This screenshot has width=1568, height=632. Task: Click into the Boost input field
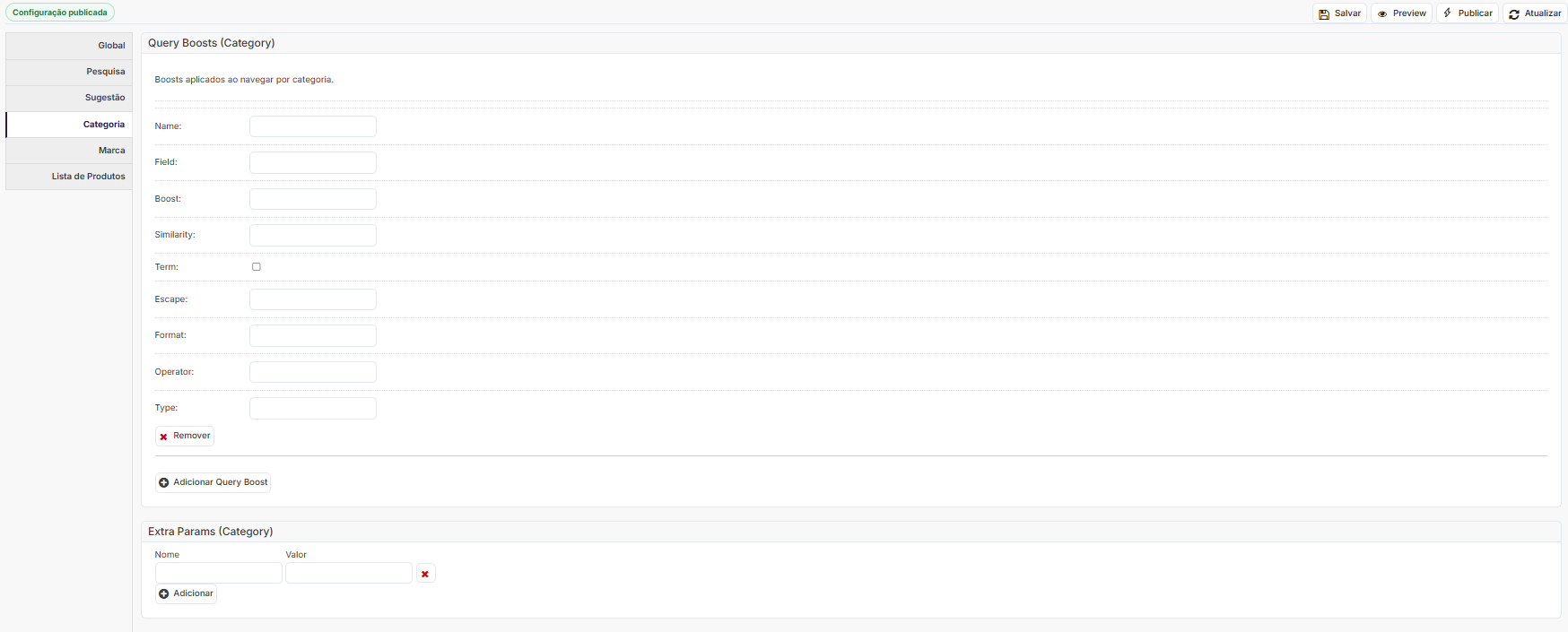click(313, 199)
